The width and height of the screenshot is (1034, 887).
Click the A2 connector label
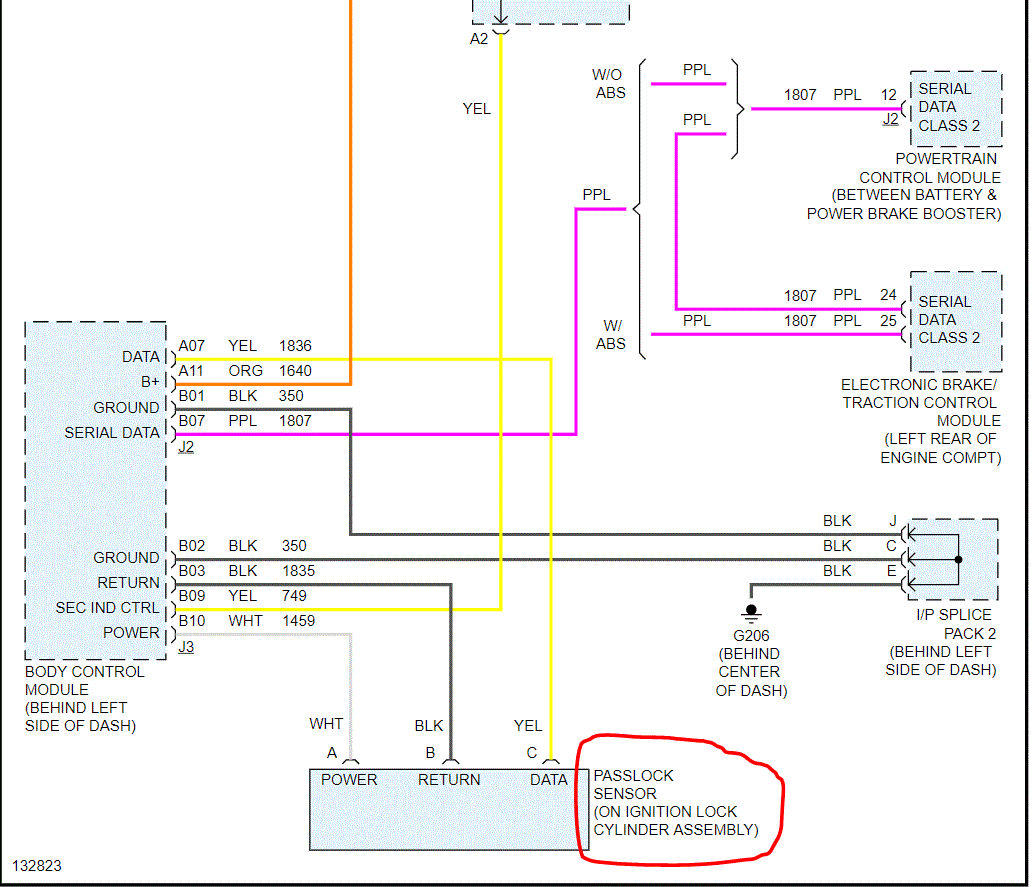pyautogui.click(x=479, y=39)
